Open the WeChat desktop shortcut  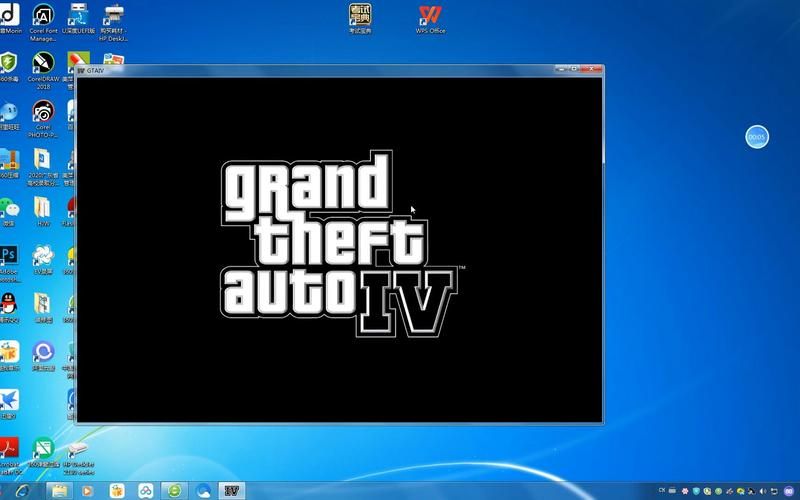click(x=9, y=211)
